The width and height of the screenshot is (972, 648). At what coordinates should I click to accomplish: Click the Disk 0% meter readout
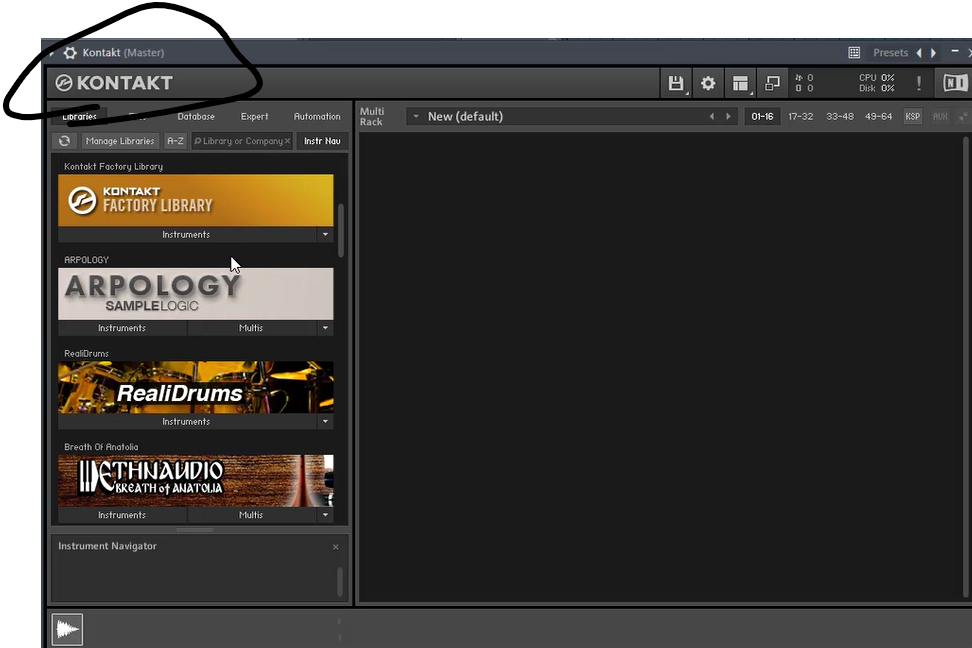(x=877, y=89)
